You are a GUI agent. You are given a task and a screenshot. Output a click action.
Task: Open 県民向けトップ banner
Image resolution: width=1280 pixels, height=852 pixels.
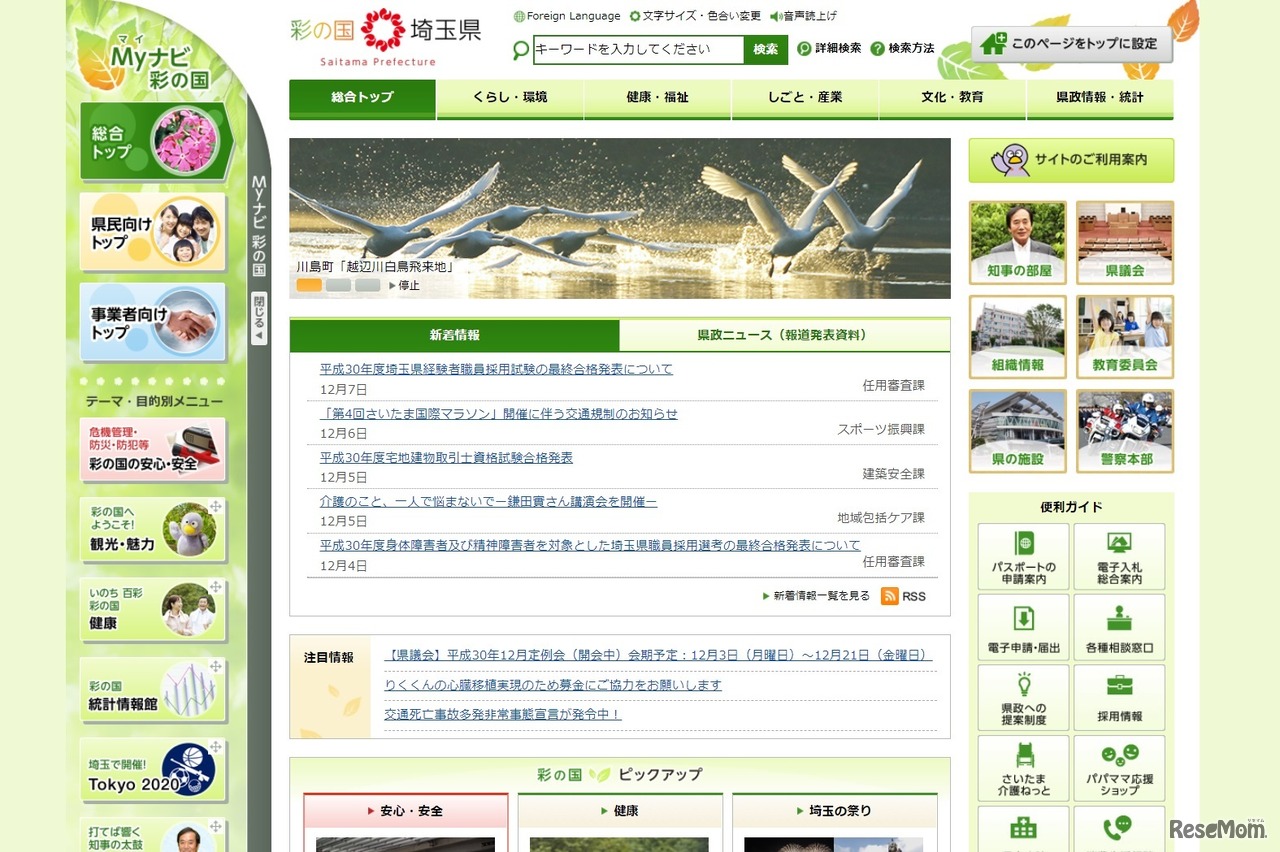[153, 232]
